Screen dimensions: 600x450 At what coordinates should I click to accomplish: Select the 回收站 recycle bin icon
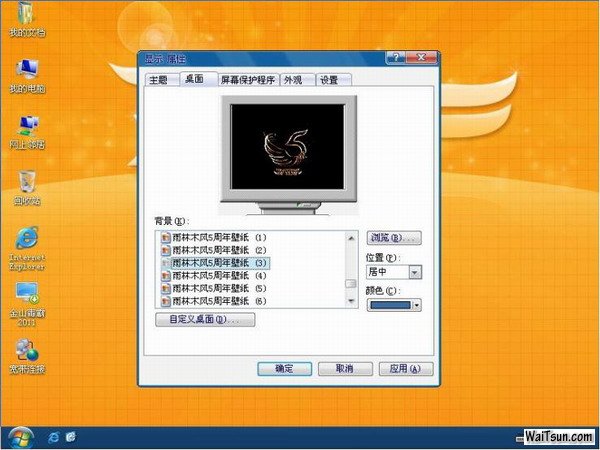pyautogui.click(x=26, y=183)
